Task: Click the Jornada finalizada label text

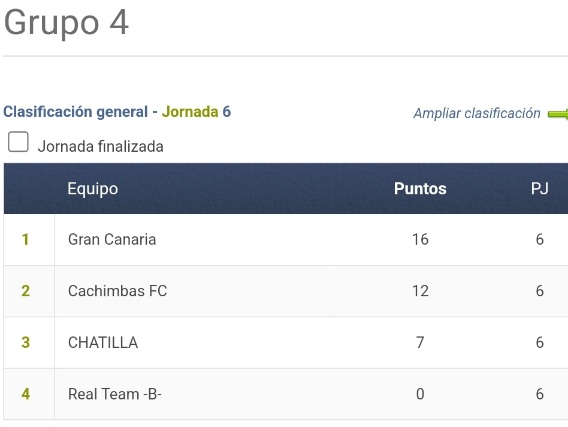Action: tap(101, 147)
